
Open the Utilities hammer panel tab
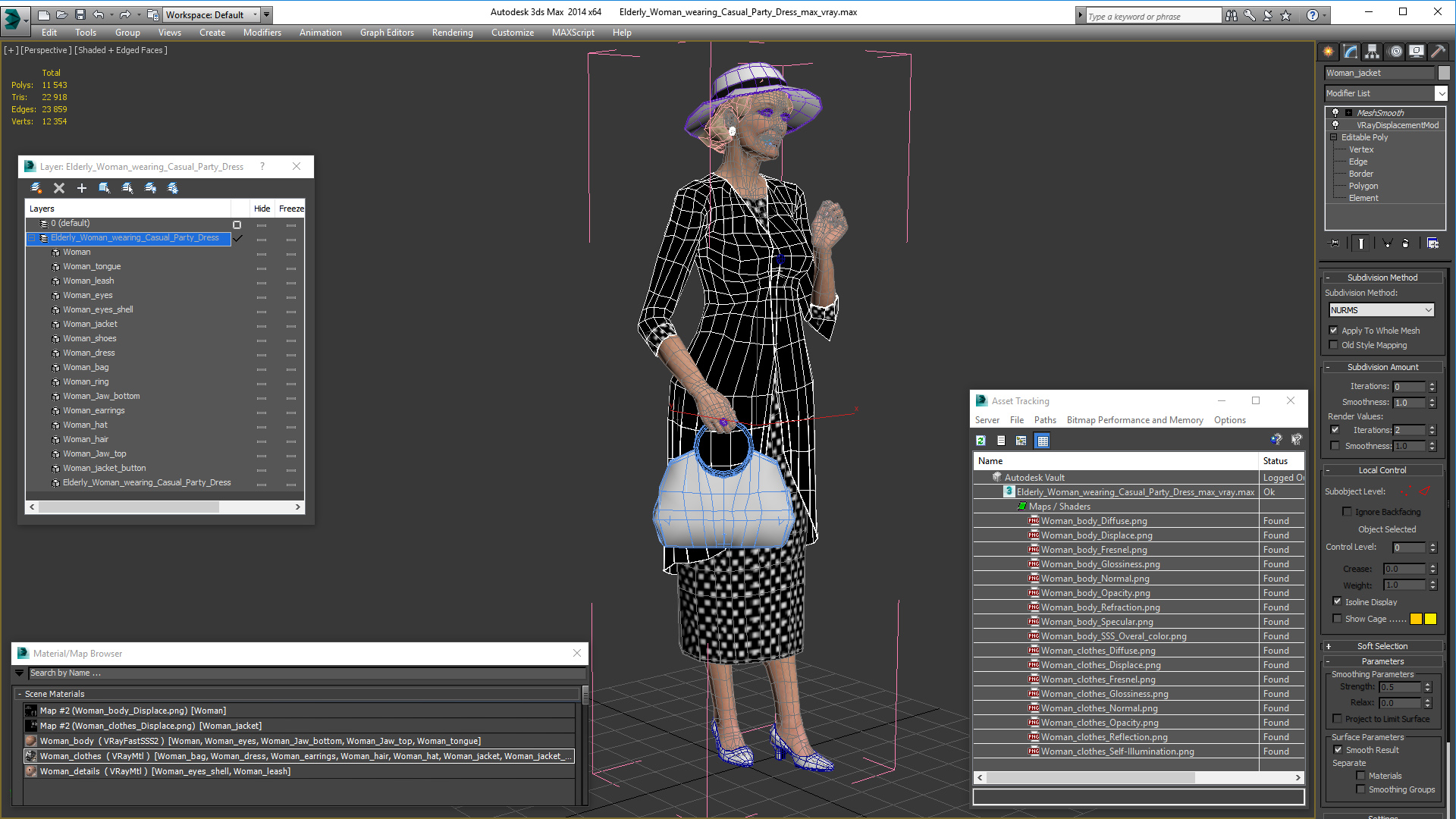click(x=1437, y=52)
